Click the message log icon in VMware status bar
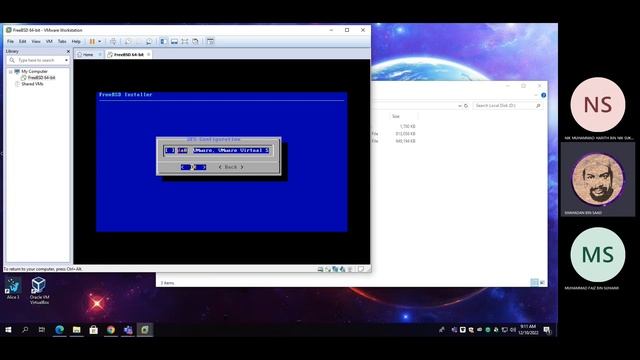This screenshot has height=360, width=640. coord(361,269)
